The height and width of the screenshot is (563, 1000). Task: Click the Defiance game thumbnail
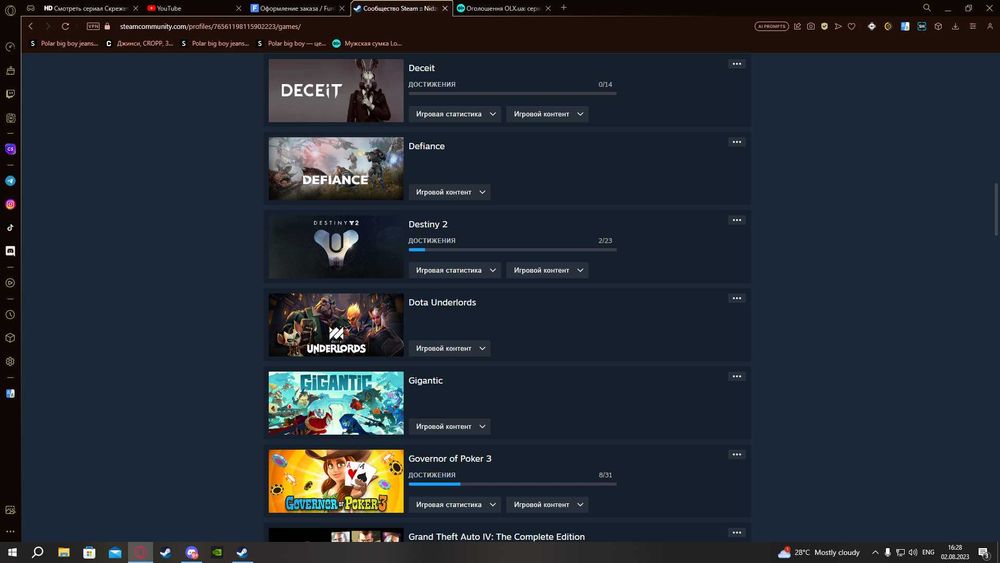pos(336,168)
